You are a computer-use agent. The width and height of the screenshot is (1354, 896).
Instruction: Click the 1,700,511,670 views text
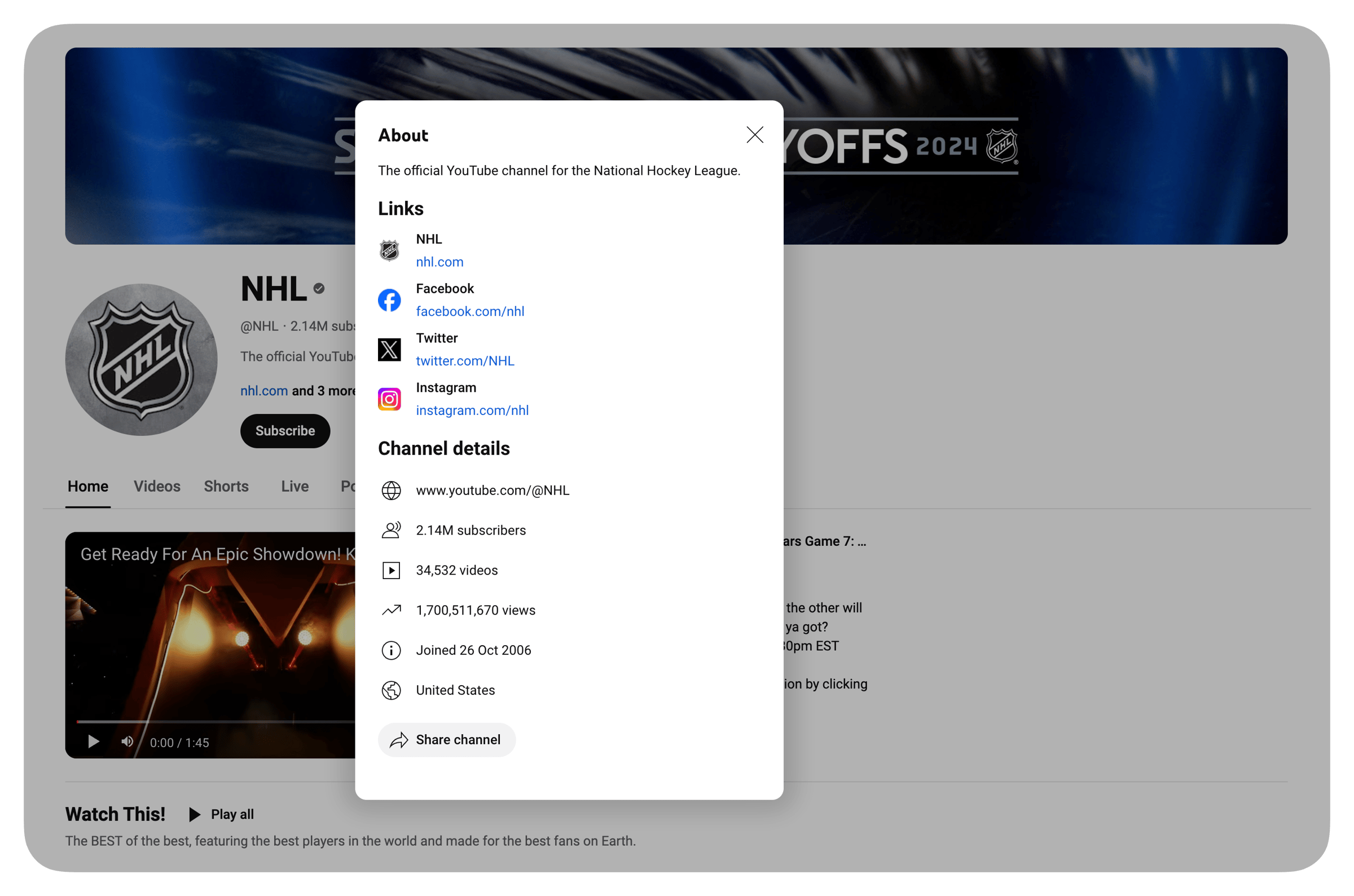tap(476, 610)
